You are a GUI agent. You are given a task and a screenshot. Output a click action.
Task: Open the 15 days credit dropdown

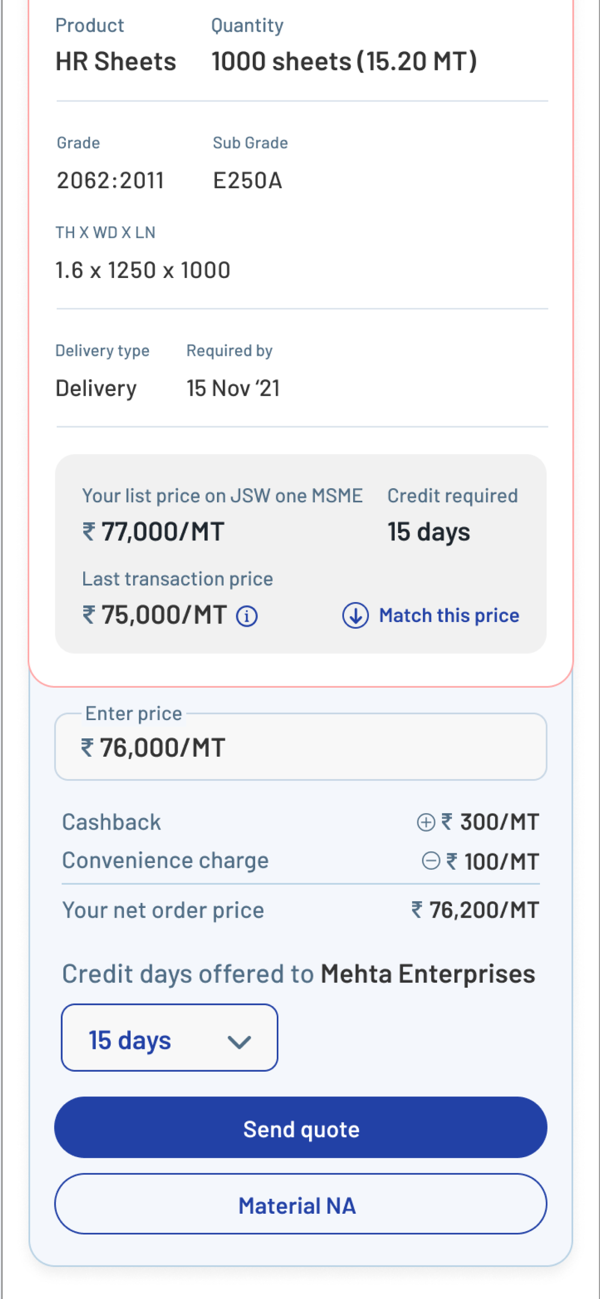pos(169,1040)
